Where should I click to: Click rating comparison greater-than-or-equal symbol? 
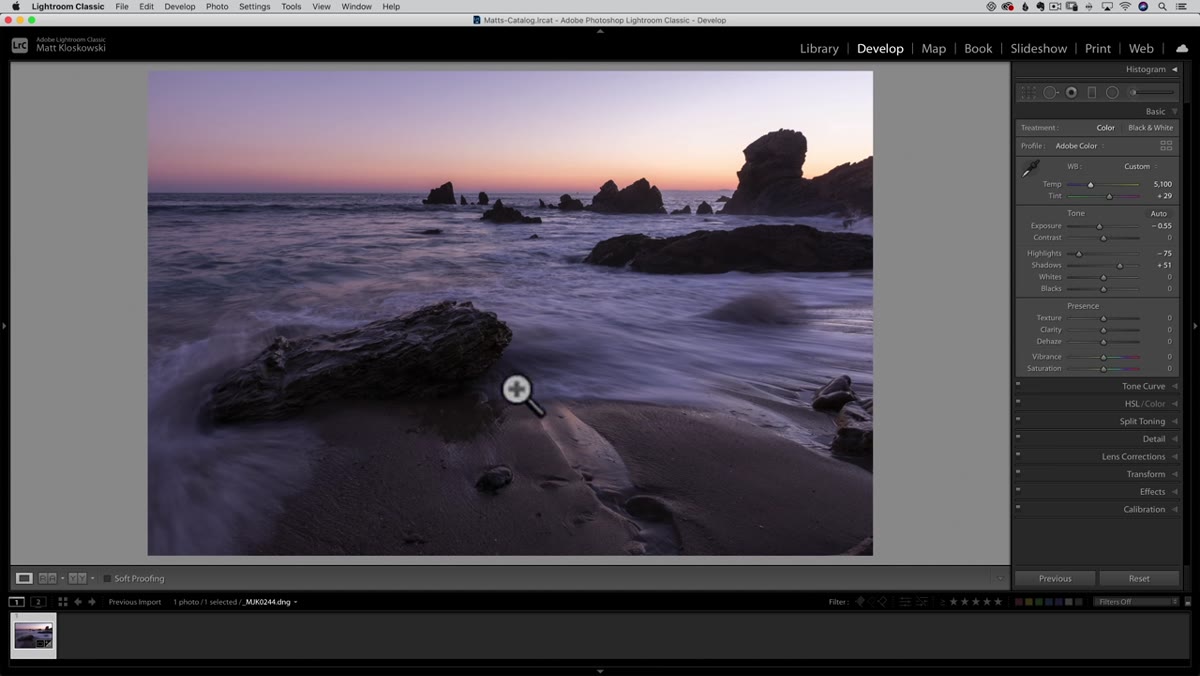coord(943,602)
